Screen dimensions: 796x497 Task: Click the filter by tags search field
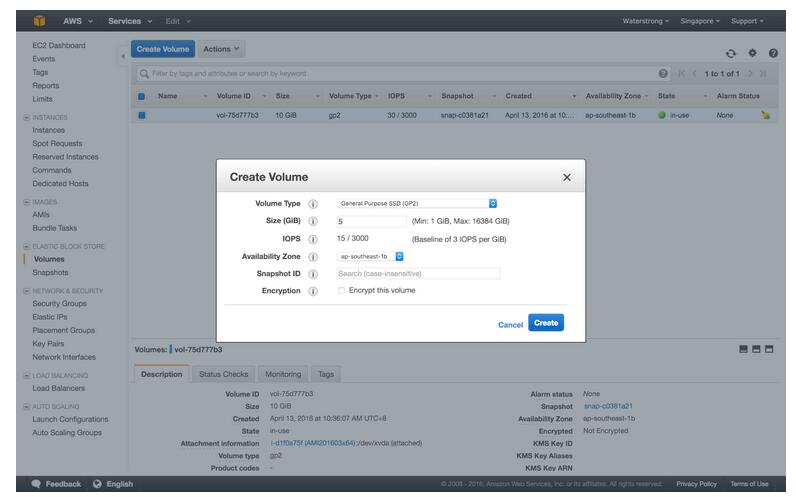click(x=403, y=74)
